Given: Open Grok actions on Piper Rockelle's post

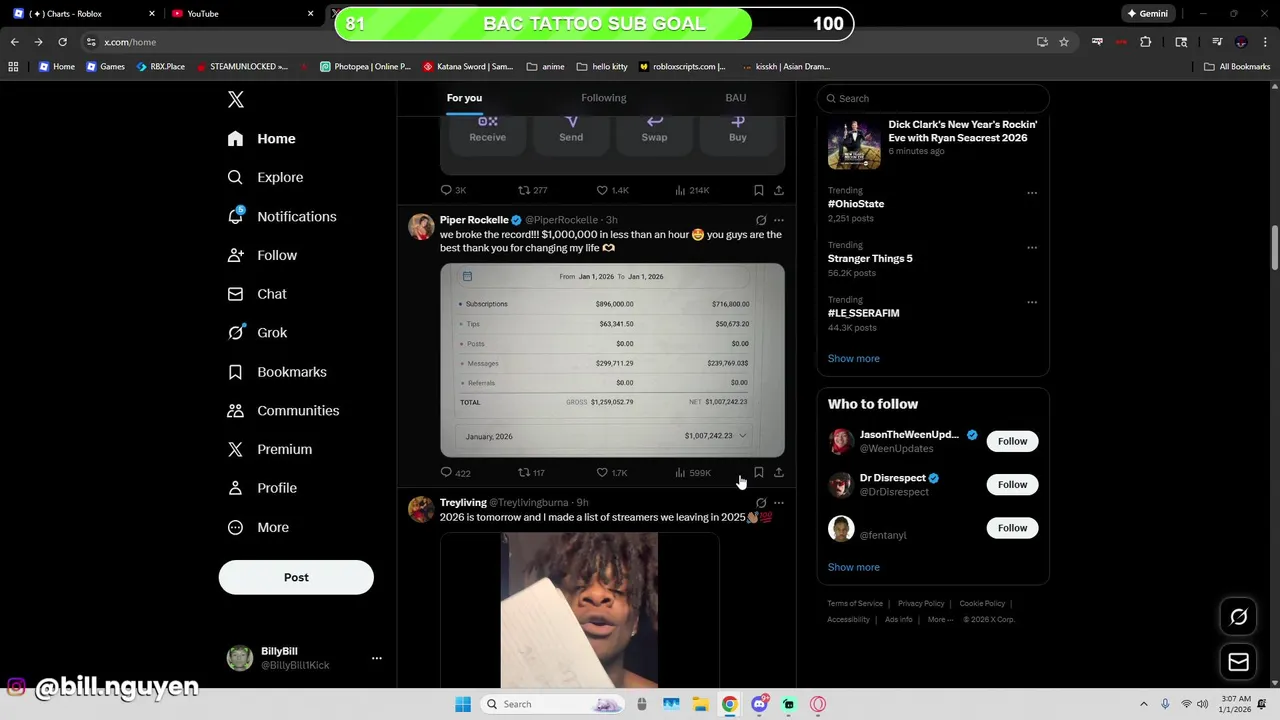Looking at the screenshot, I should click(761, 220).
